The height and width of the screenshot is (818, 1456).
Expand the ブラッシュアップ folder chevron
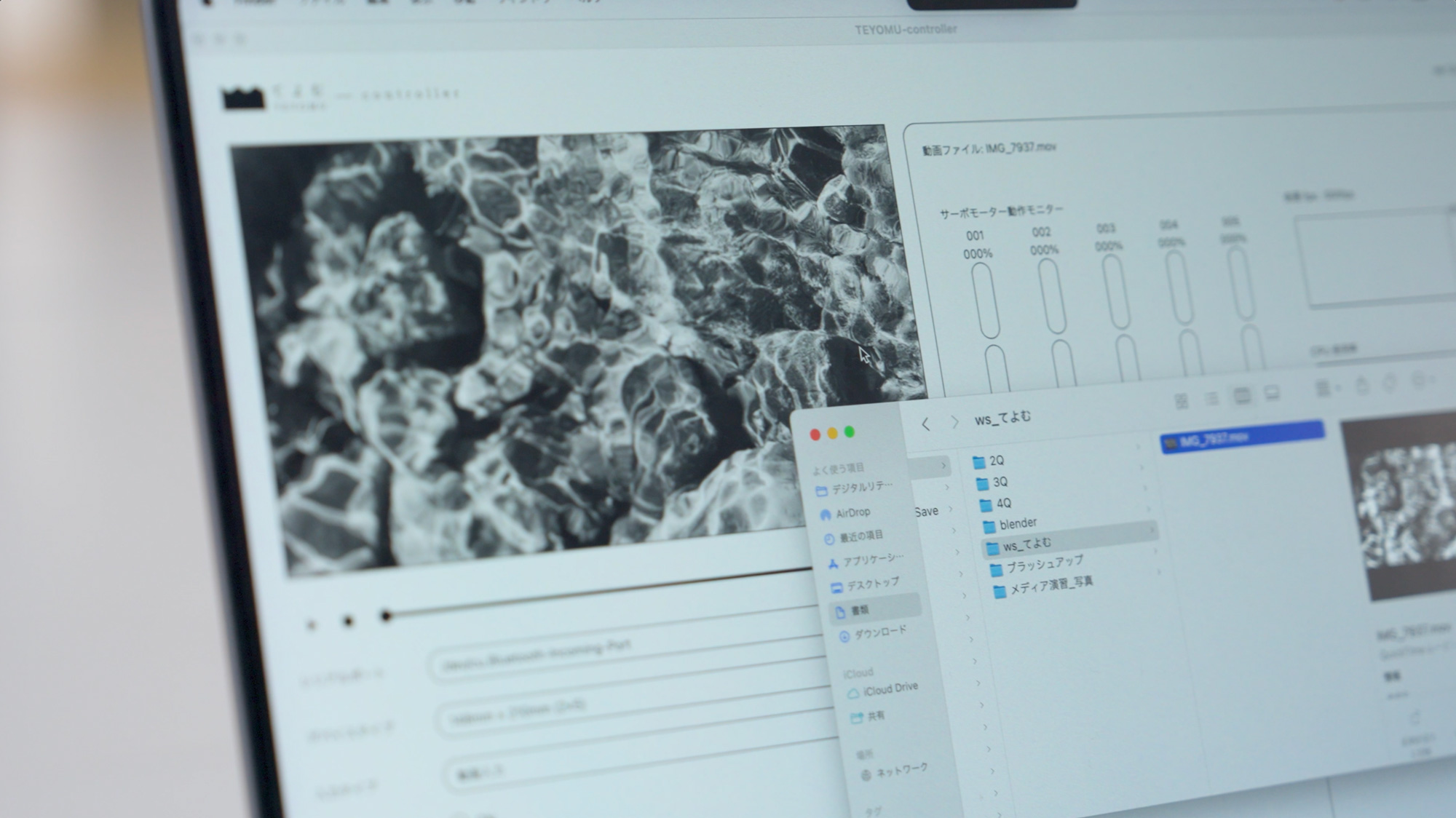(x=1155, y=552)
